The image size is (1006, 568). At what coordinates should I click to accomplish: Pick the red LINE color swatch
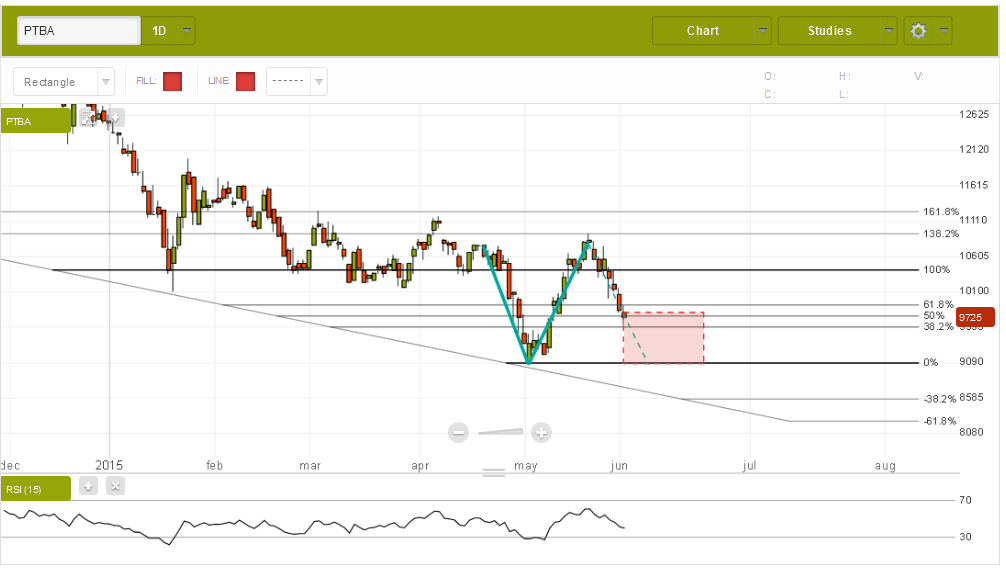(245, 82)
